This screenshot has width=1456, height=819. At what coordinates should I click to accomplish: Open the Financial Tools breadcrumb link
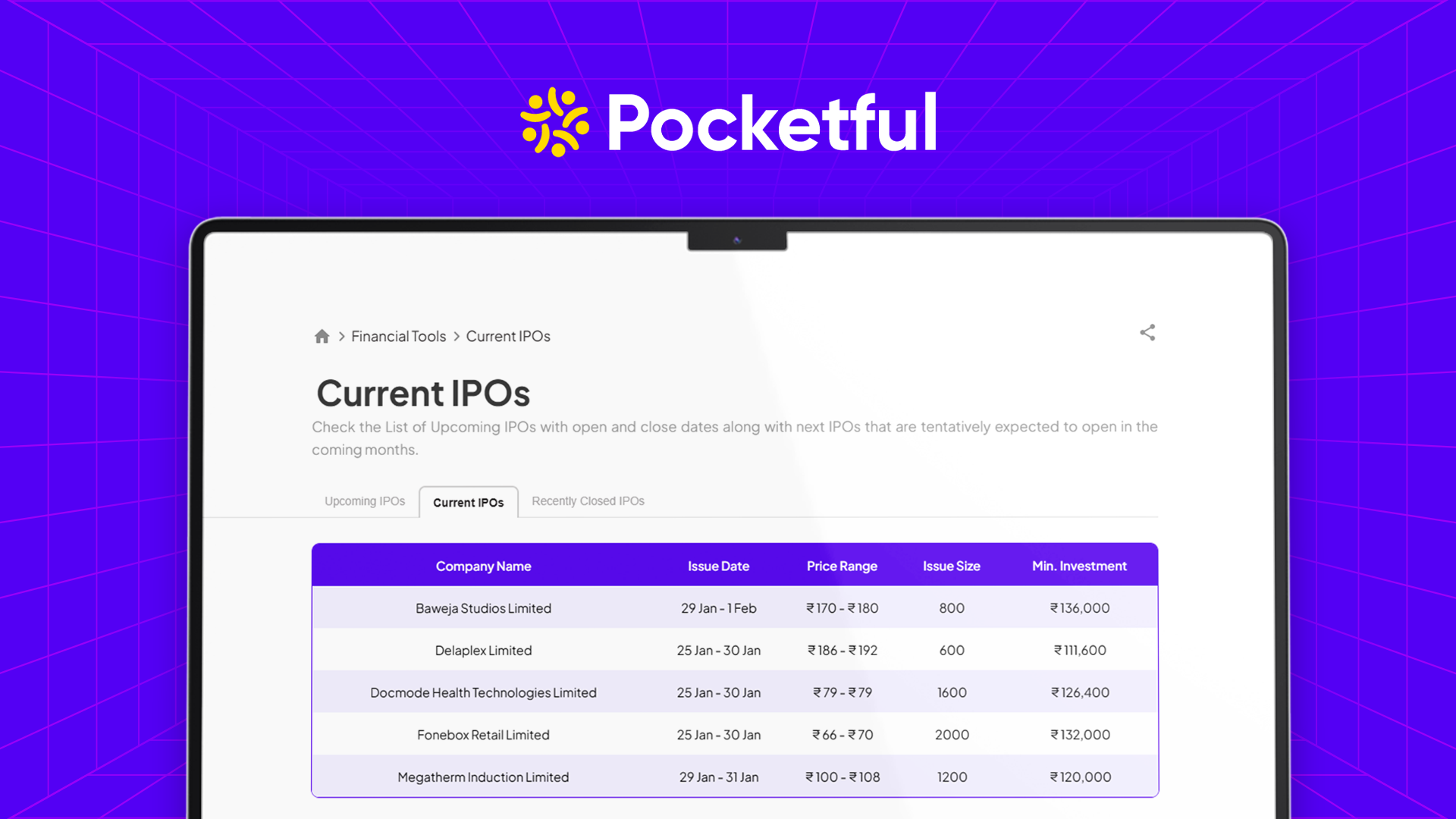(x=398, y=336)
